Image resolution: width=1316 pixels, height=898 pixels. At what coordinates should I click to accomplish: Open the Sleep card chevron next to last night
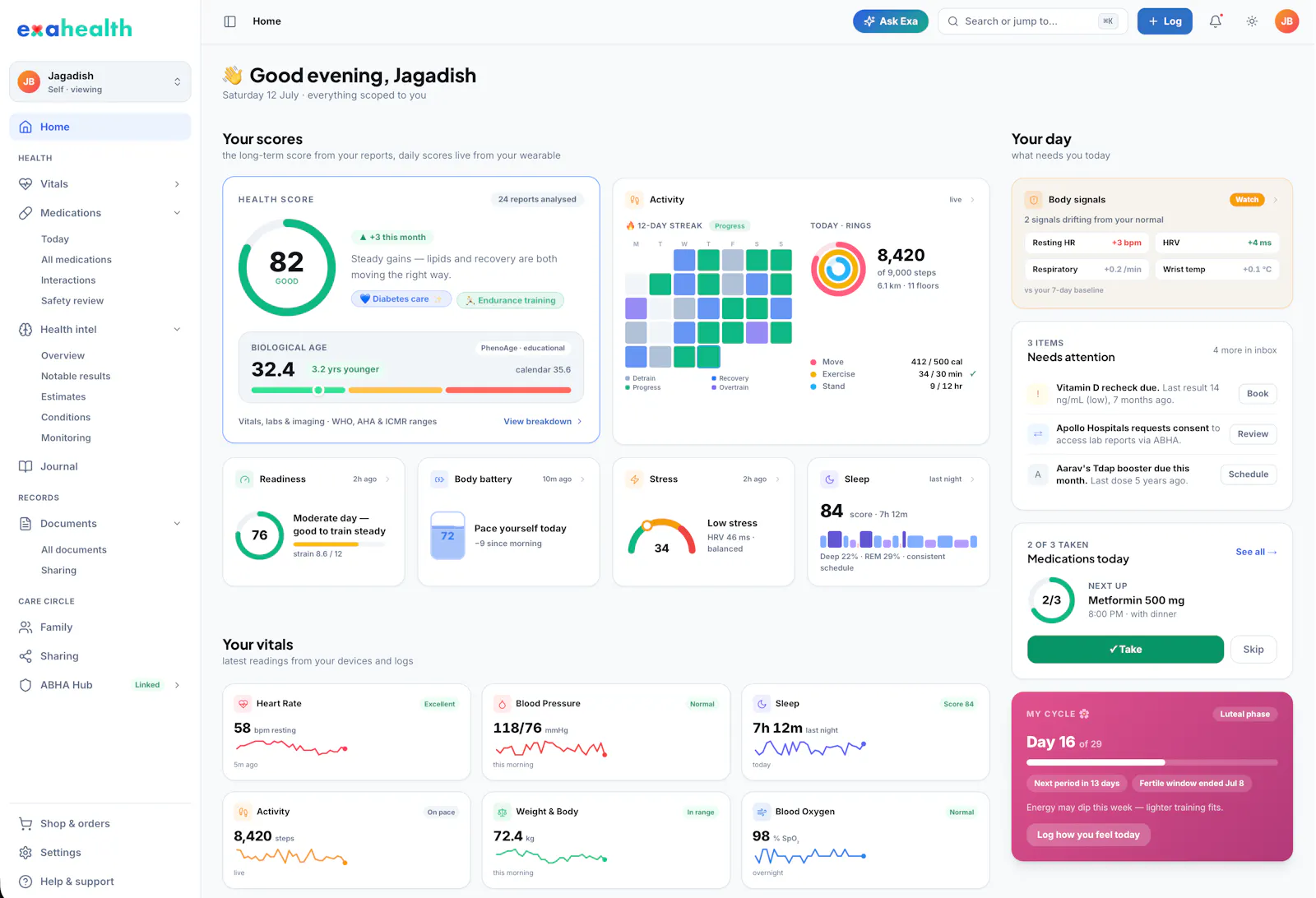point(972,479)
